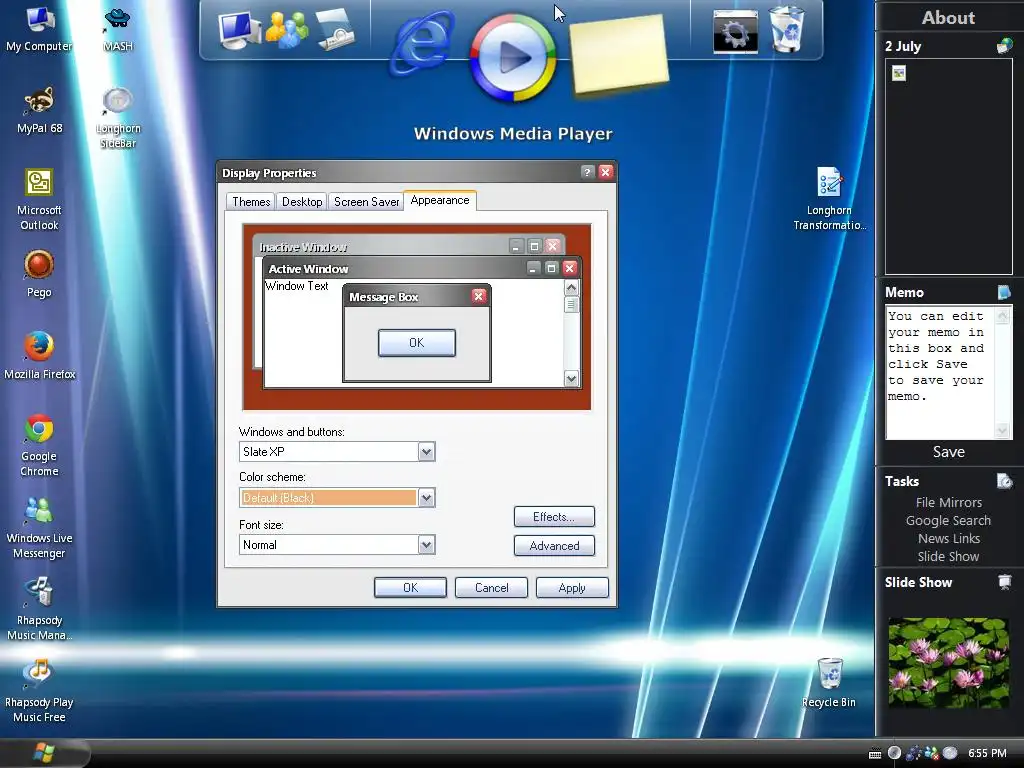The height and width of the screenshot is (768, 1024).
Task: Click inside the Memo text box
Action: click(x=940, y=372)
